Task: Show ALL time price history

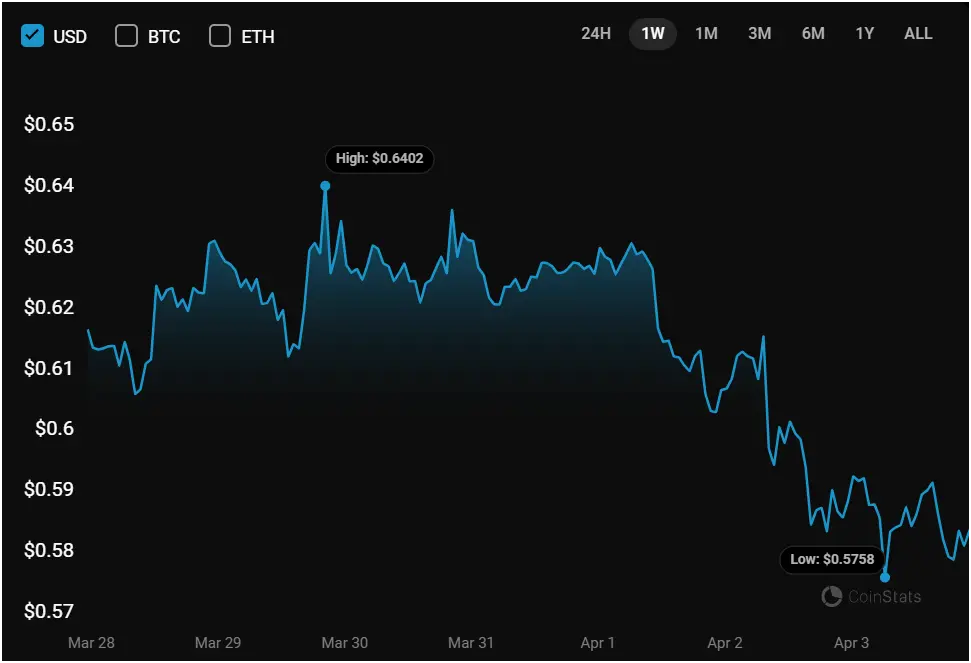Action: point(918,33)
